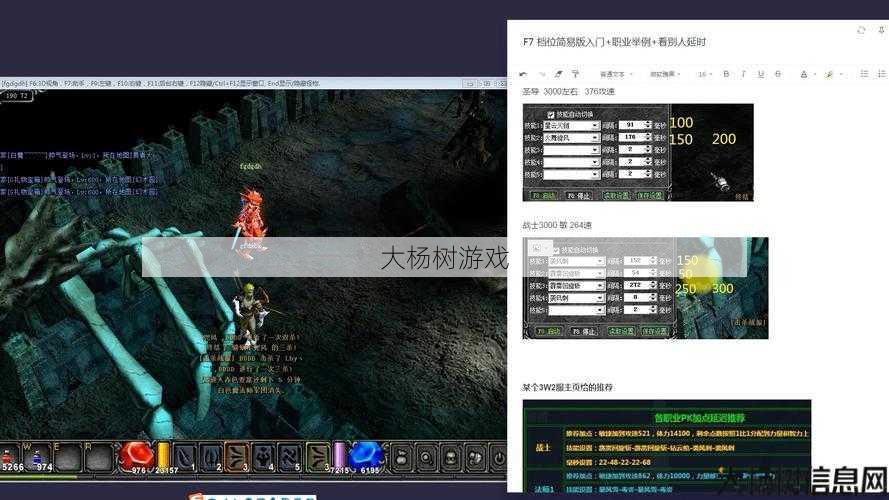Click the pin icon at the document top right
The height and width of the screenshot is (500, 889).
tap(882, 30)
